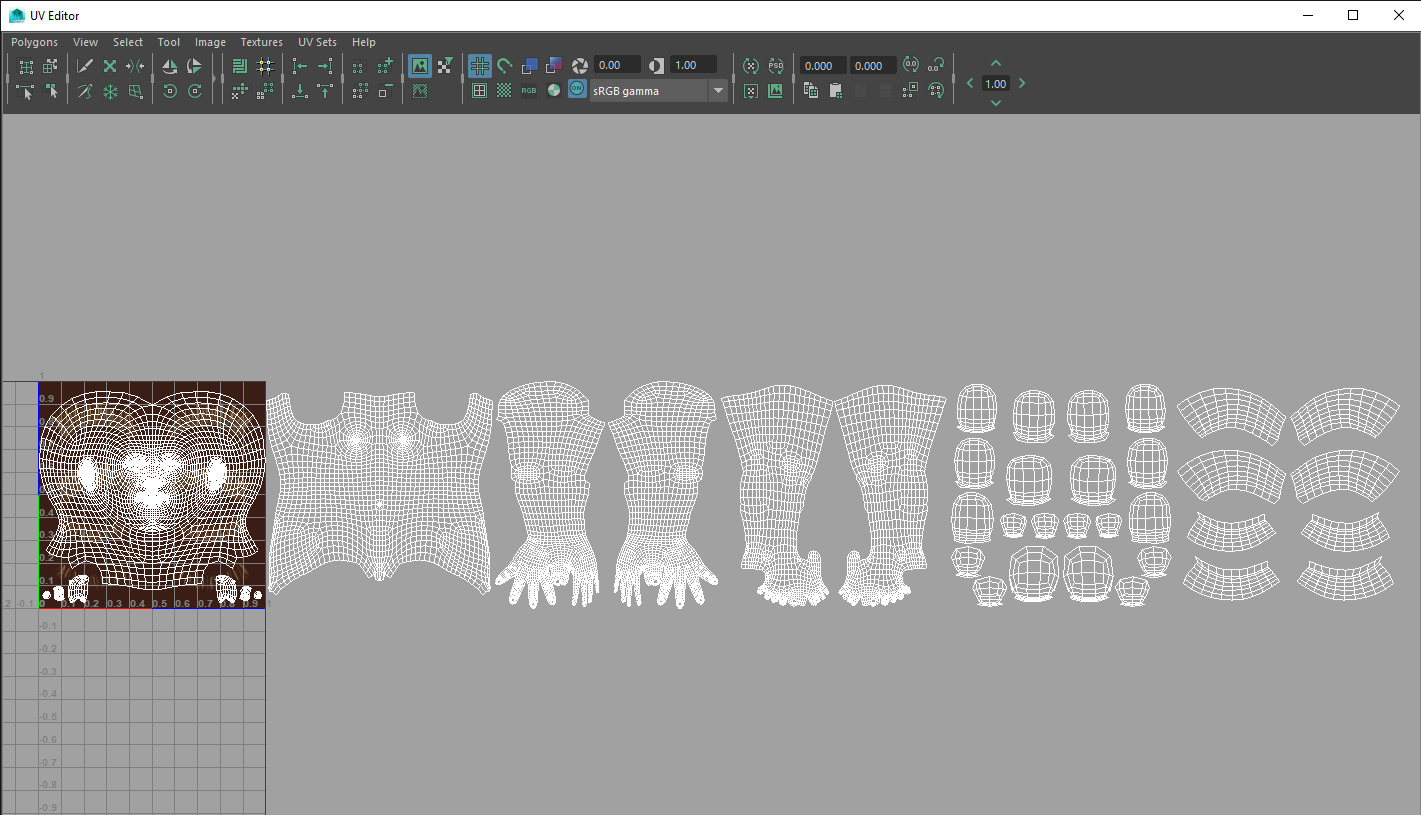Open the Help menu
Image resolution: width=1421 pixels, height=815 pixels.
[x=364, y=42]
